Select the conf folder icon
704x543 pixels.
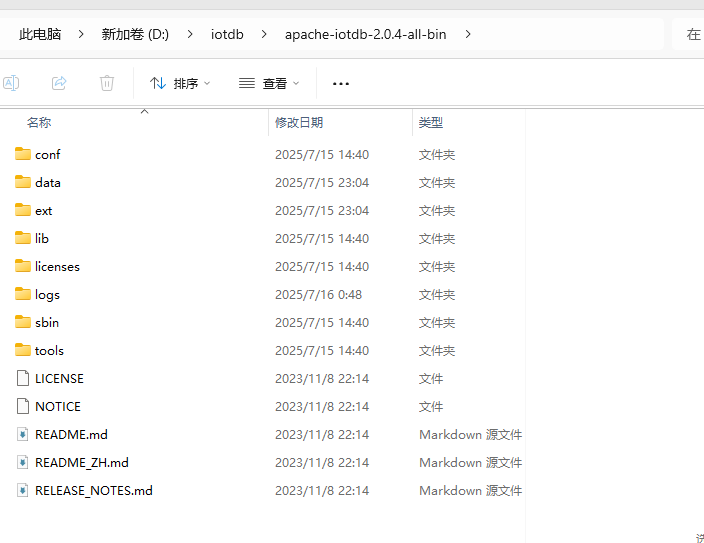(x=23, y=154)
